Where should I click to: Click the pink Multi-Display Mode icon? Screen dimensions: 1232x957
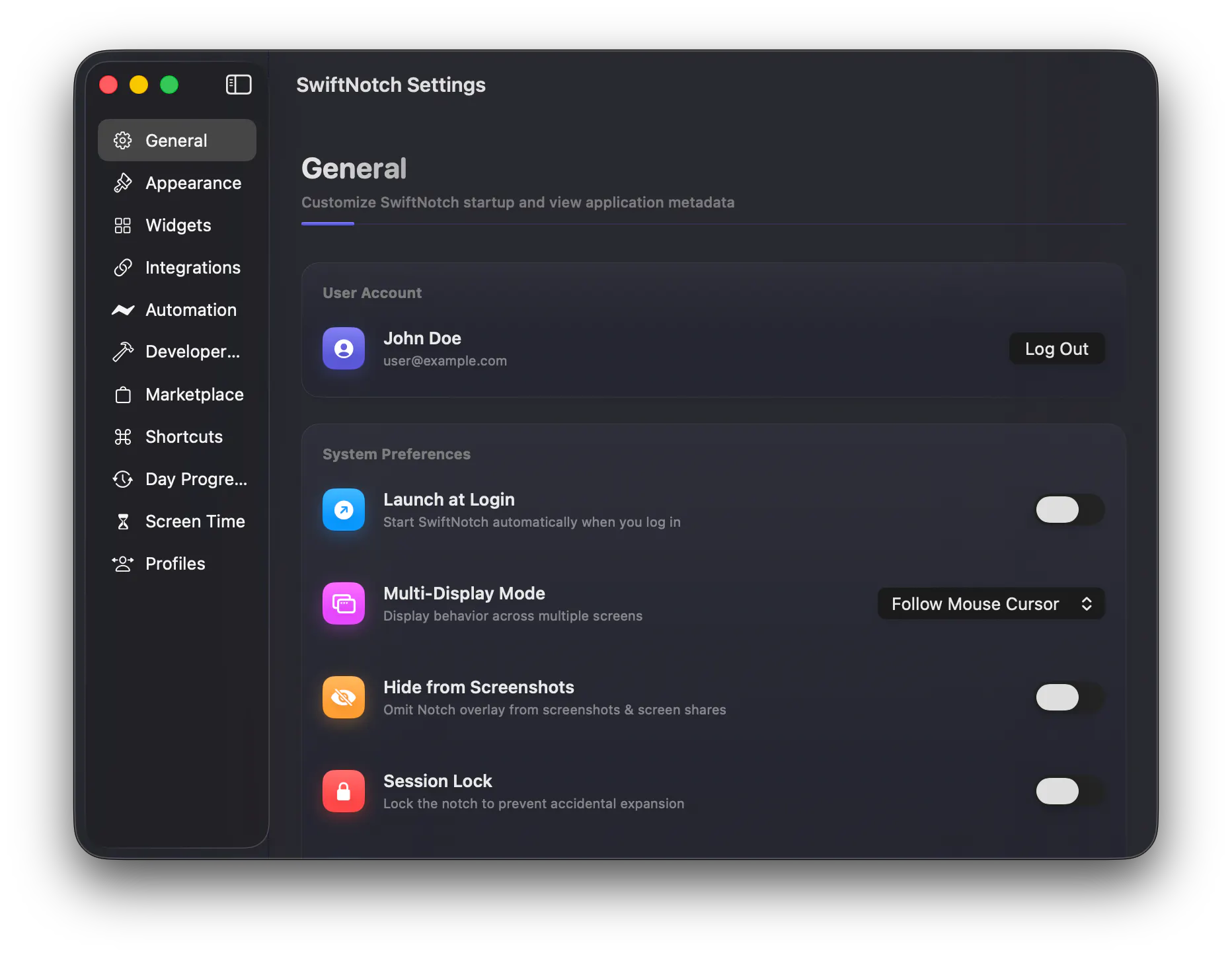click(x=344, y=603)
